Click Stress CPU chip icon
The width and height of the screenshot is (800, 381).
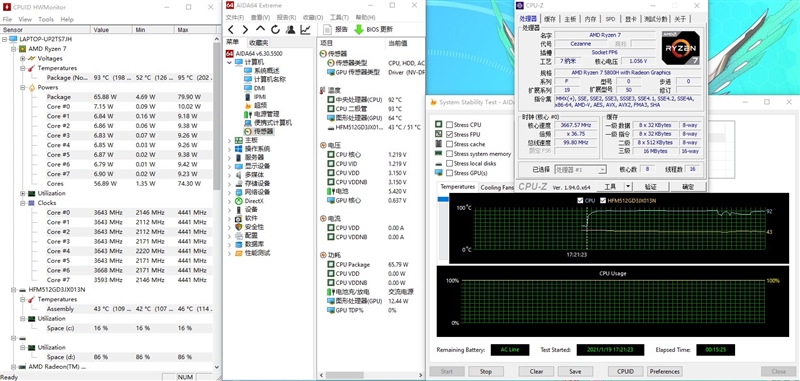[x=438, y=124]
